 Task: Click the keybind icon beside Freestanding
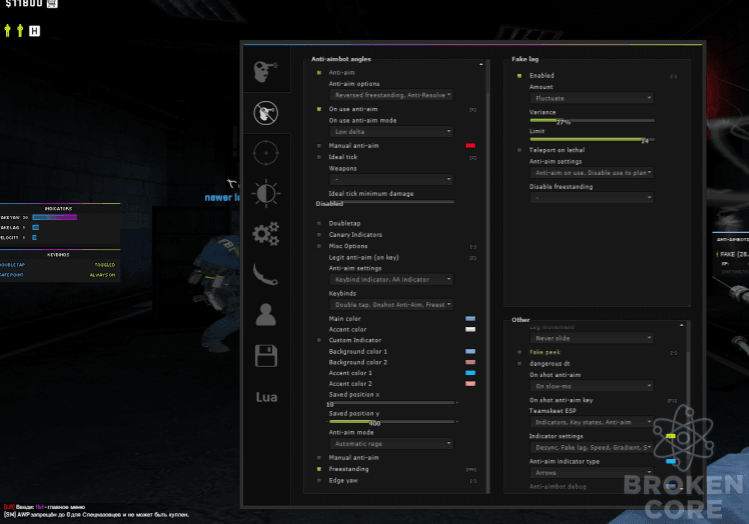click(471, 470)
